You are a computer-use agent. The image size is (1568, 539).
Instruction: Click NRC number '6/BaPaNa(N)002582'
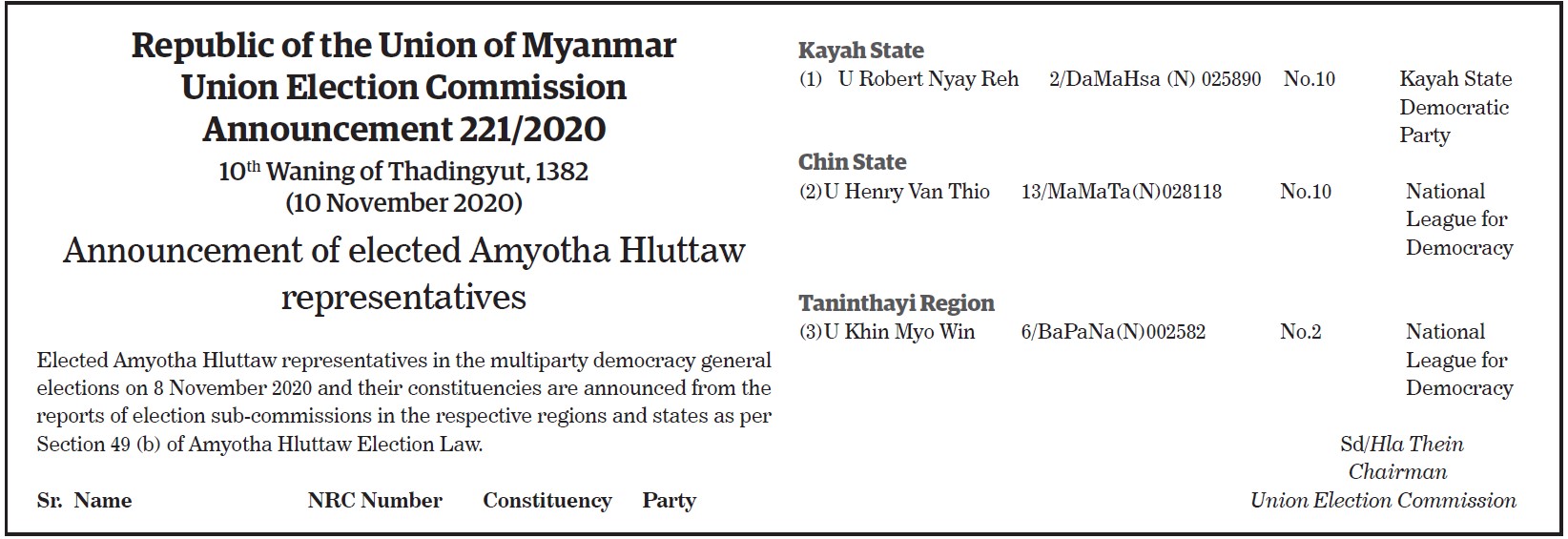(1113, 332)
